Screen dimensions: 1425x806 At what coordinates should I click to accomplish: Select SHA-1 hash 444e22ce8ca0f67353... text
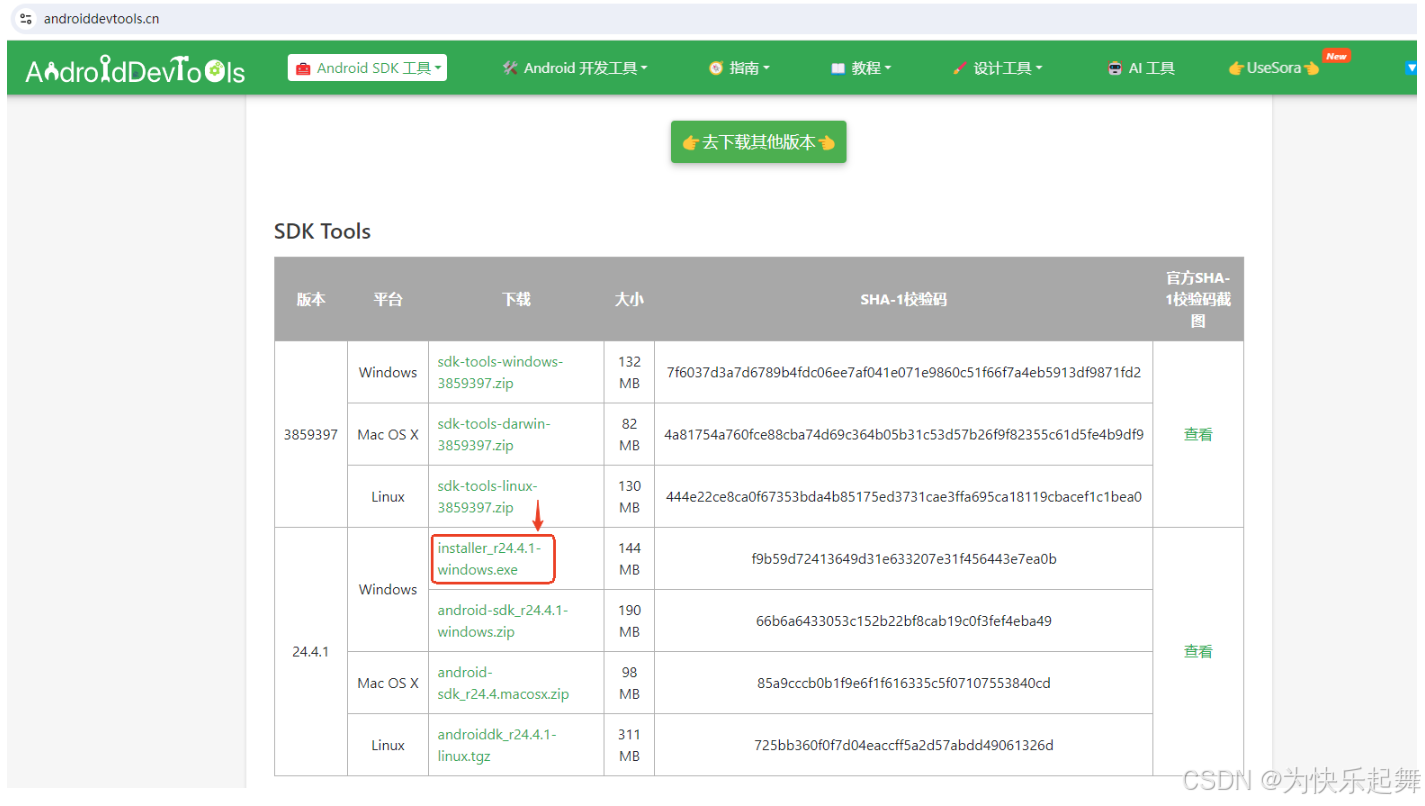click(x=904, y=496)
